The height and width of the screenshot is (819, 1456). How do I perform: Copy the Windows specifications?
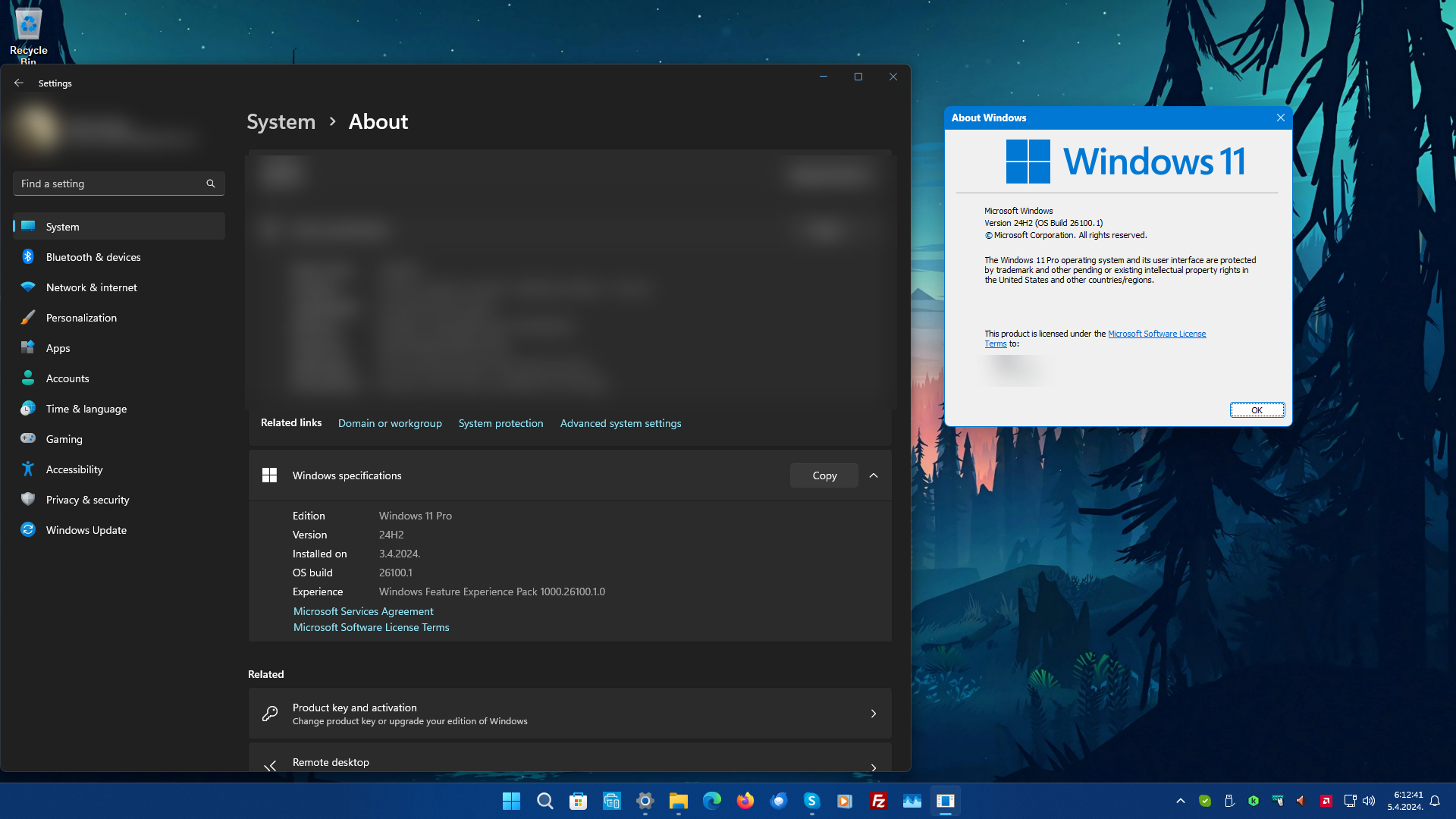pos(824,475)
